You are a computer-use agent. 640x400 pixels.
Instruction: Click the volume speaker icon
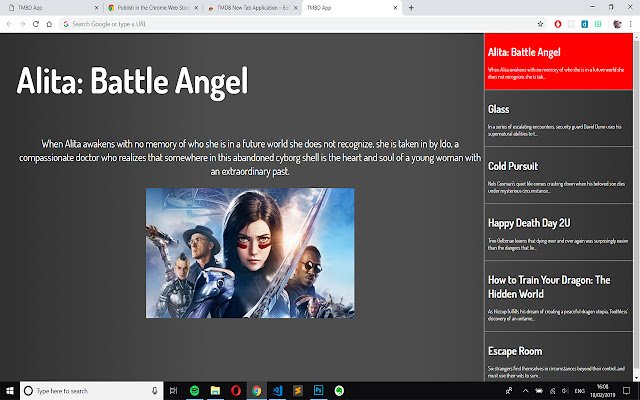565,391
